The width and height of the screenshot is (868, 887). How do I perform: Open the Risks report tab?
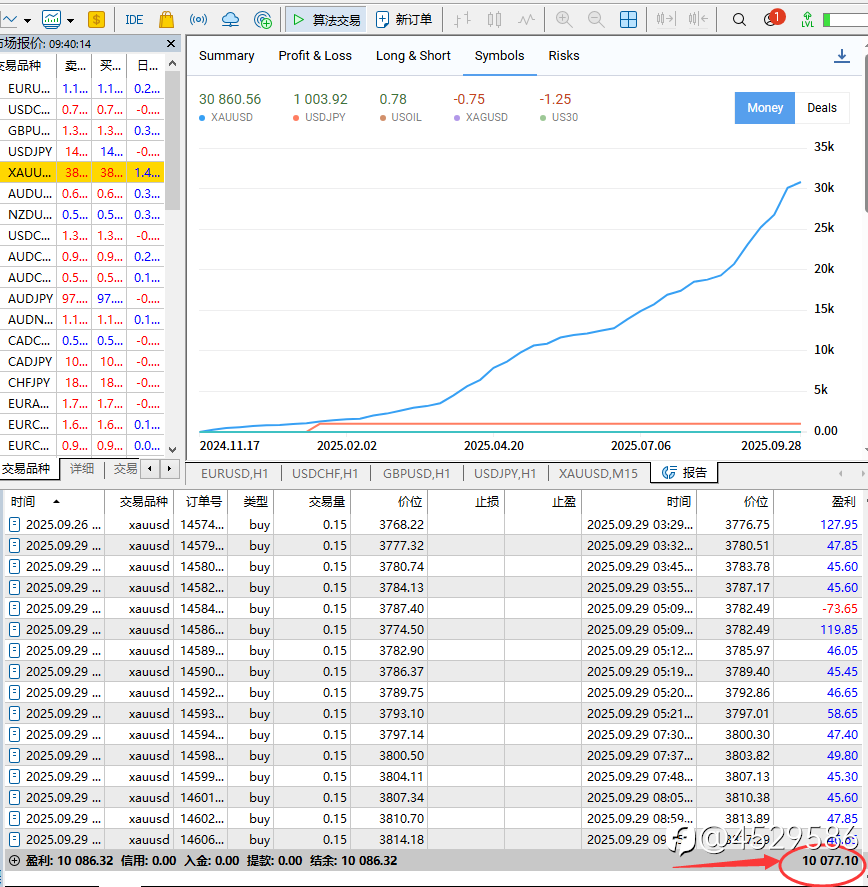click(564, 55)
